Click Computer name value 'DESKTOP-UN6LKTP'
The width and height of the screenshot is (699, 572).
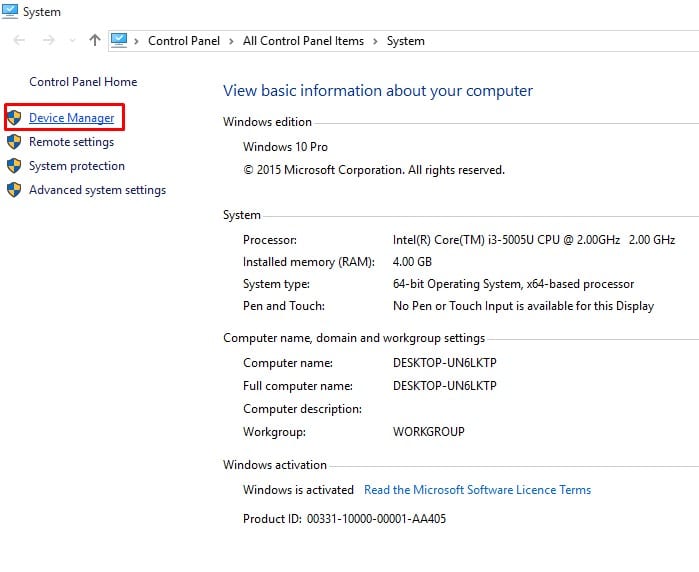pos(444,363)
